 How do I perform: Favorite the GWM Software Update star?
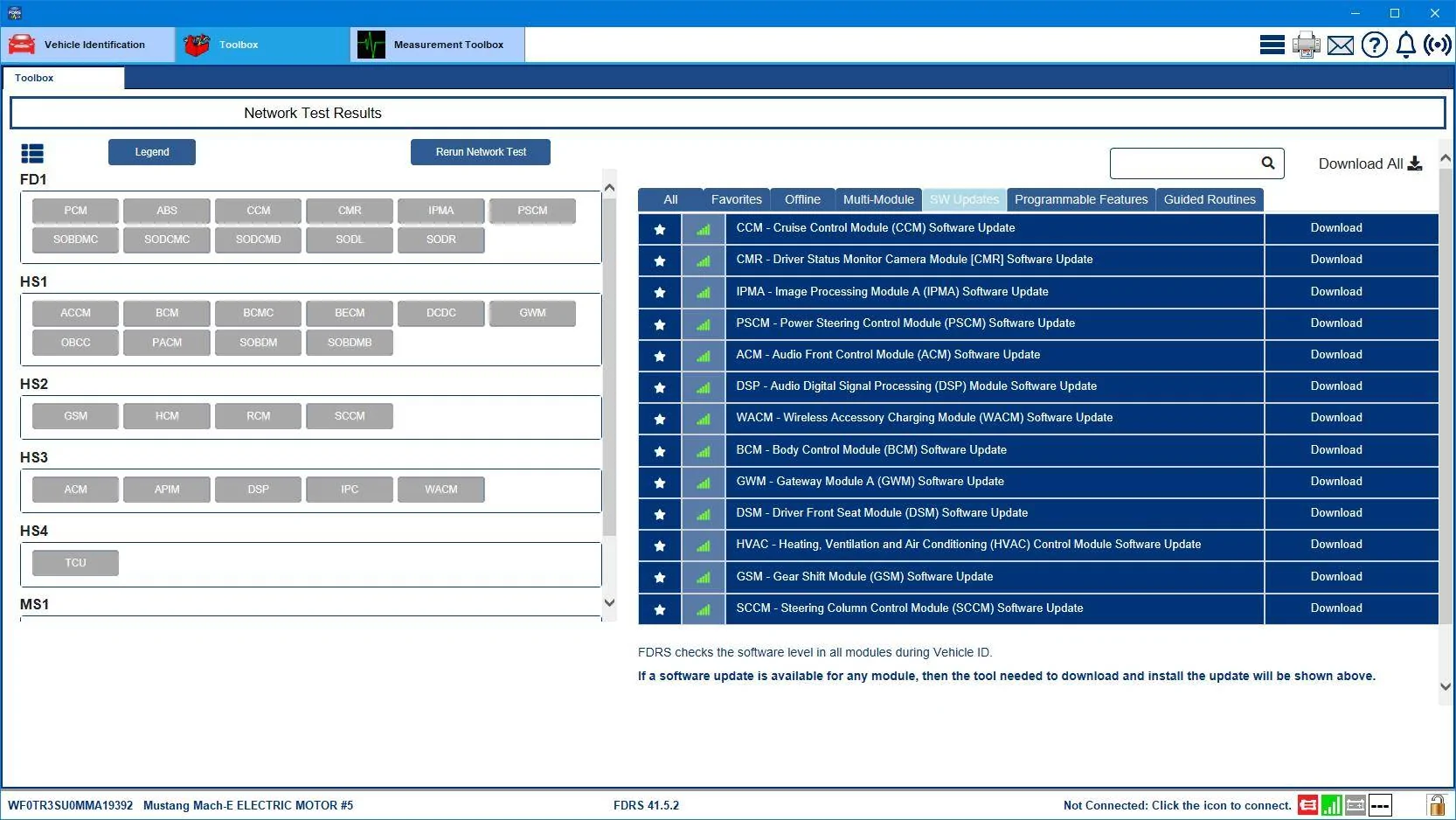(x=660, y=483)
